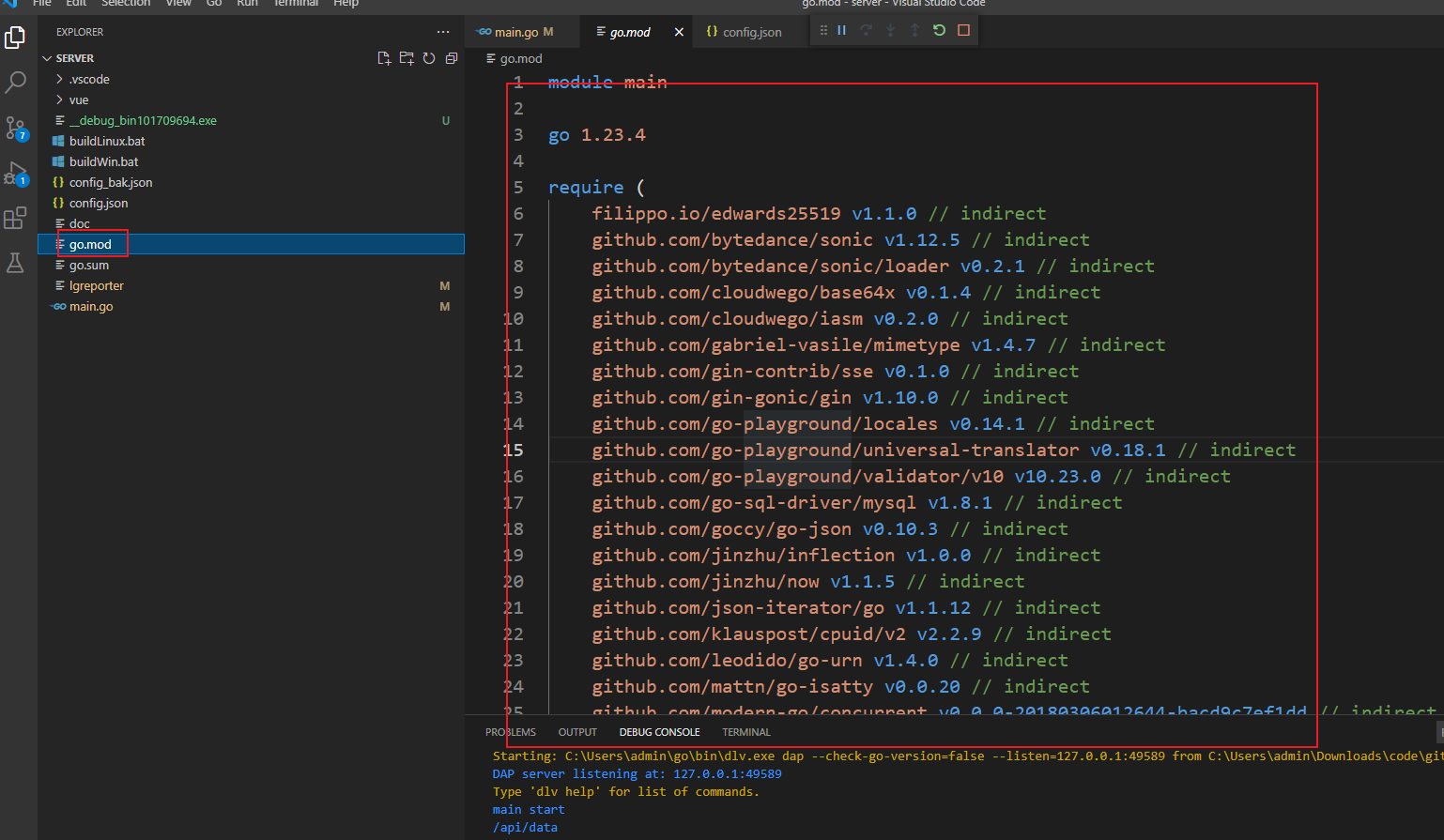
Task: Open the Go menu
Action: click(x=214, y=4)
